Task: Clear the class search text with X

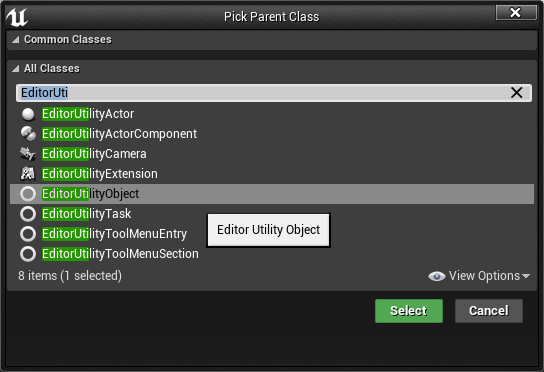Action: 517,93
